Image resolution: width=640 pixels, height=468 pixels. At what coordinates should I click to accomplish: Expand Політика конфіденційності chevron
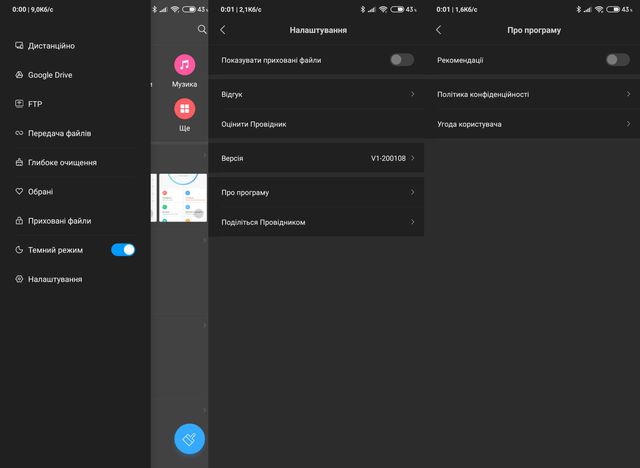[628, 95]
